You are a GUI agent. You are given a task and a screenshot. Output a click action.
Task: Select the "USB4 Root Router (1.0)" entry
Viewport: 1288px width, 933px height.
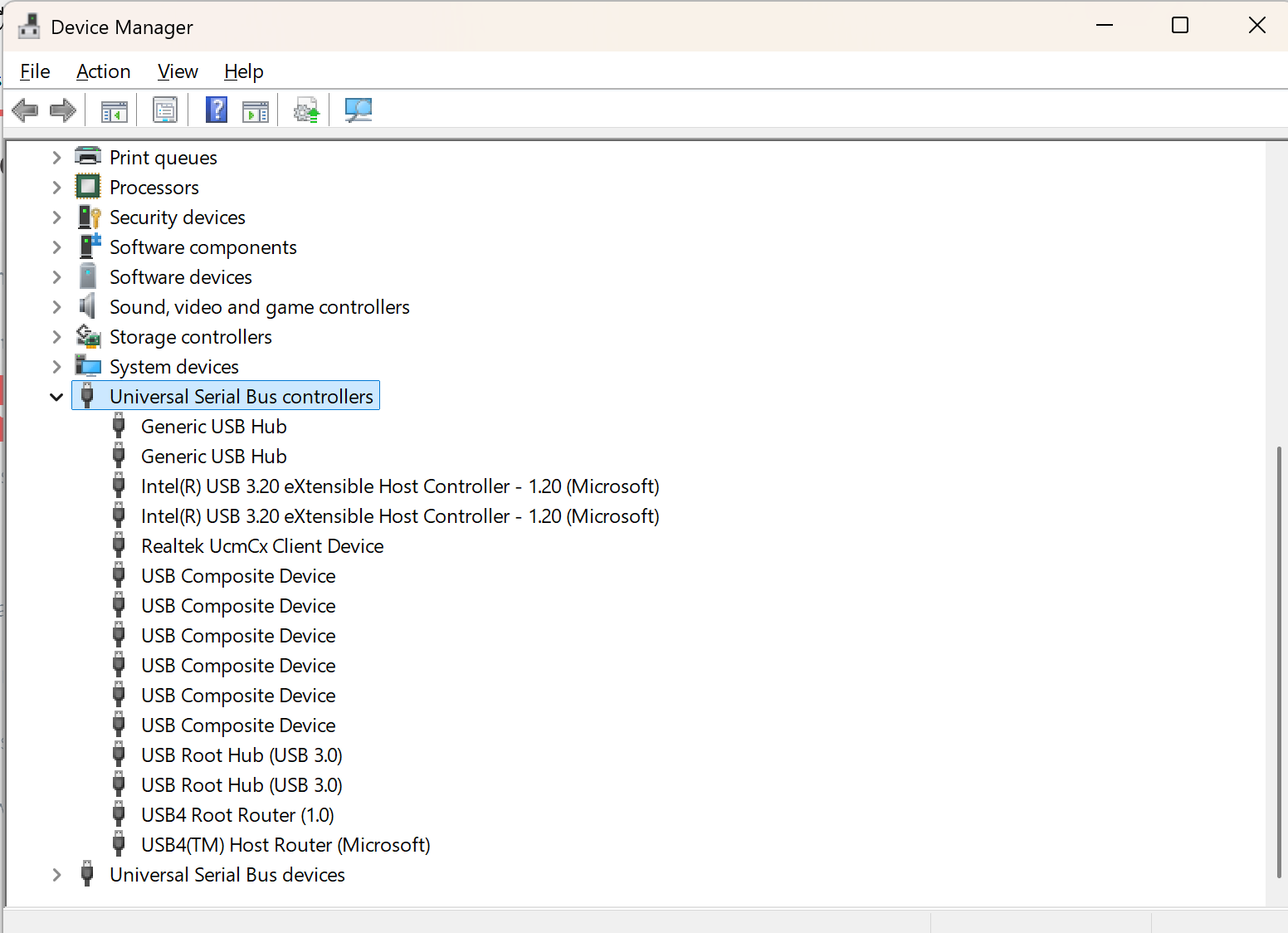pyautogui.click(x=237, y=815)
